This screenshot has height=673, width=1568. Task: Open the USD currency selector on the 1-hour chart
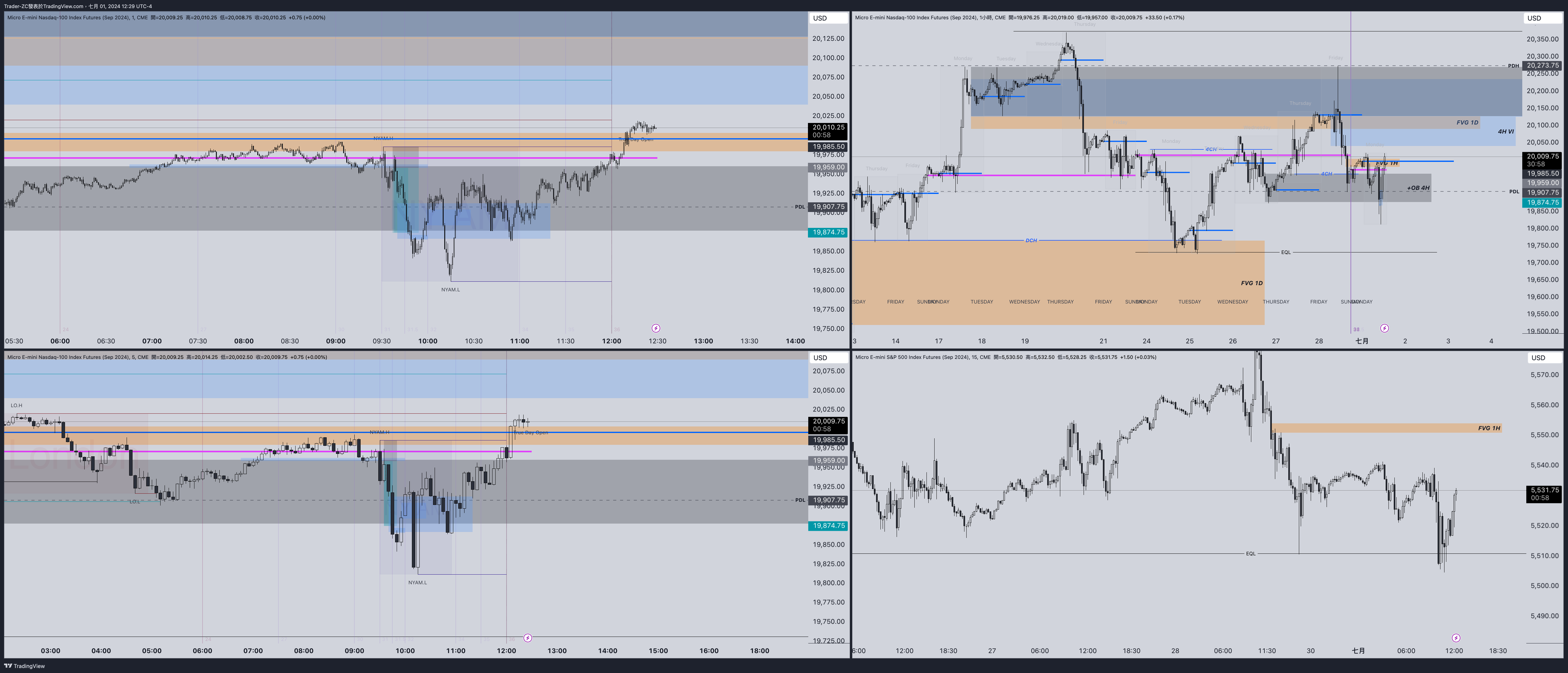[1542, 18]
